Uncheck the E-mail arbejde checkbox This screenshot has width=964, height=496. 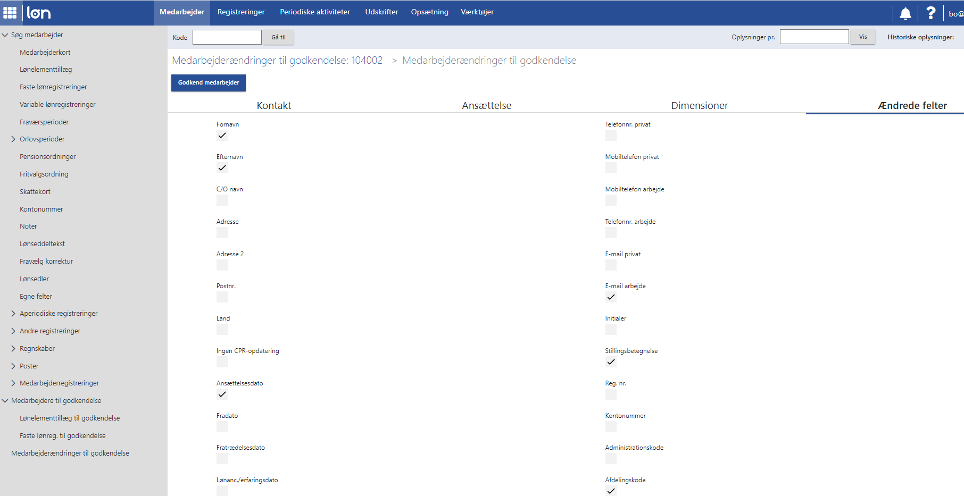click(x=611, y=297)
